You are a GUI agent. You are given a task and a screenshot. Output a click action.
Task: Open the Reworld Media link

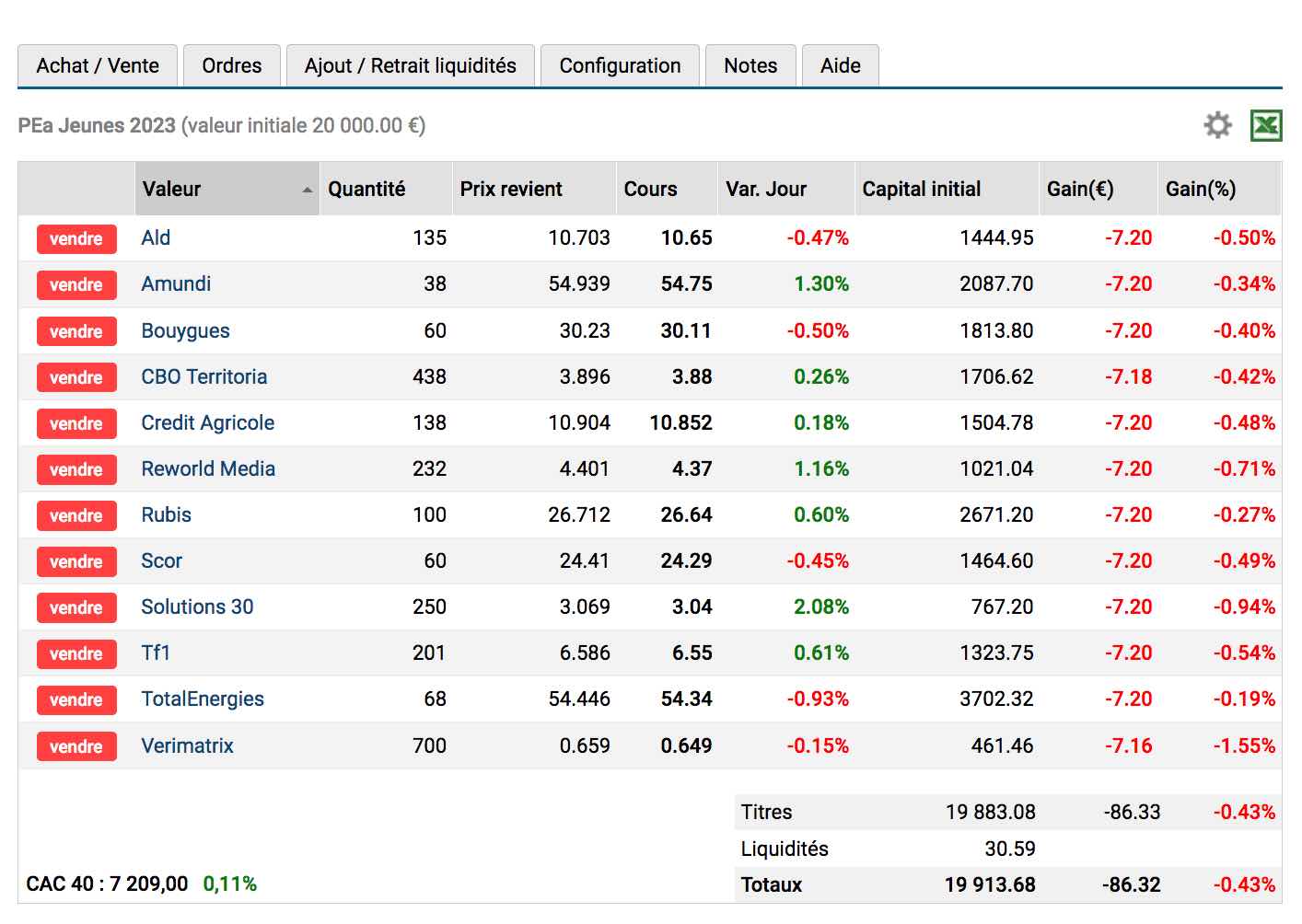(x=208, y=468)
